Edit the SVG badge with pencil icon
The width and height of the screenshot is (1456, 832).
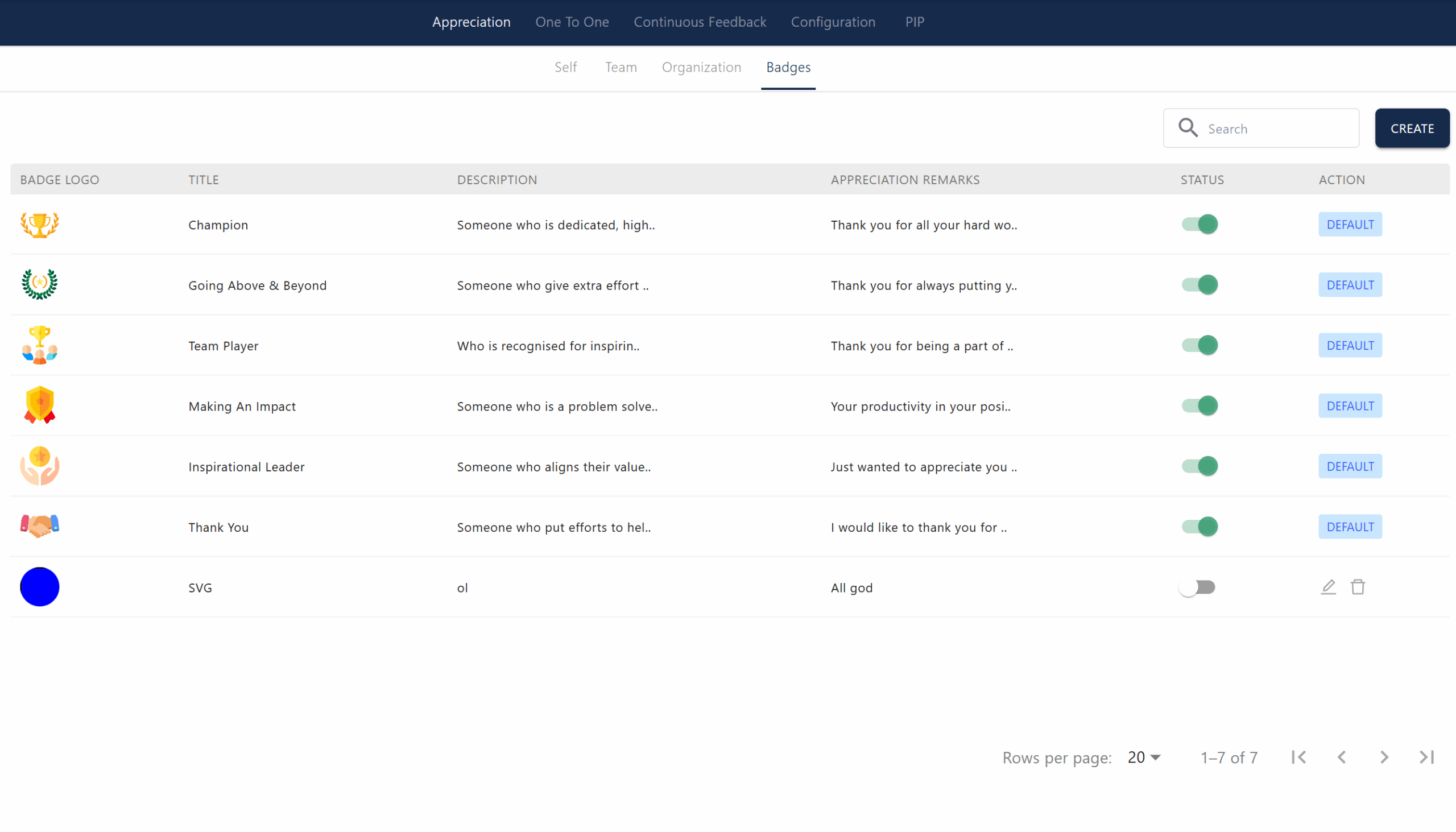click(x=1328, y=587)
